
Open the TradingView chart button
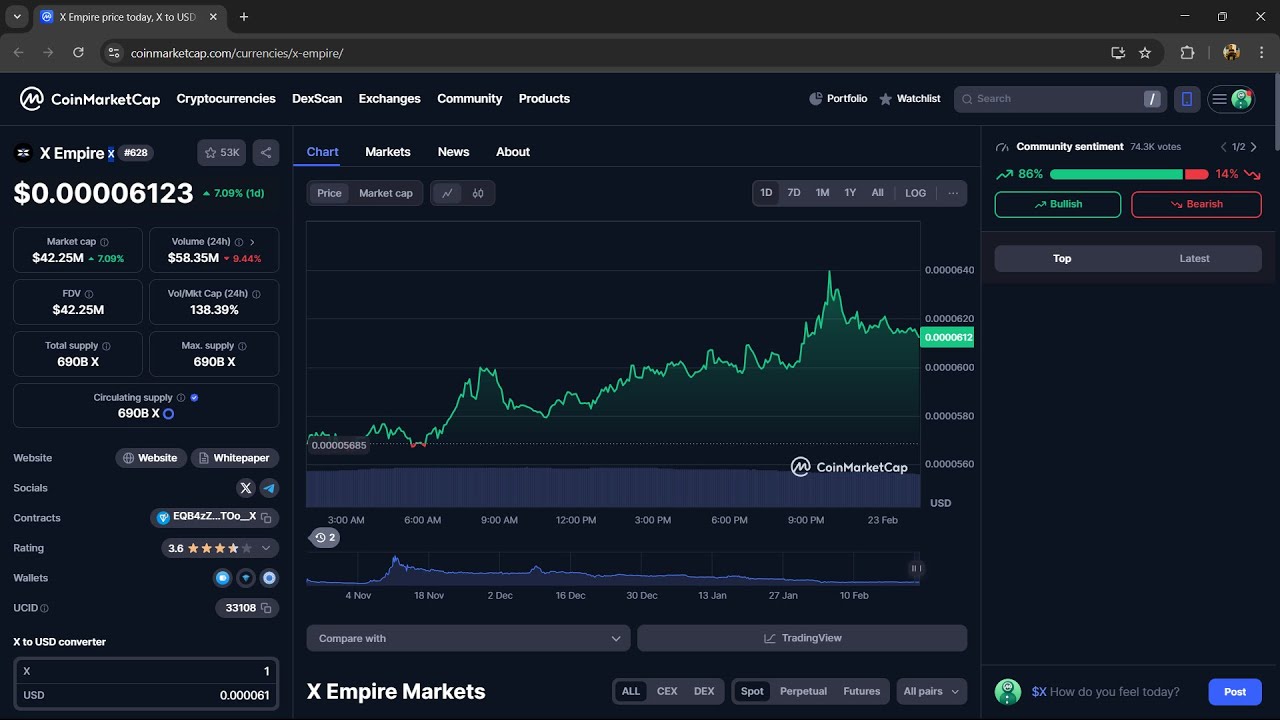(802, 638)
